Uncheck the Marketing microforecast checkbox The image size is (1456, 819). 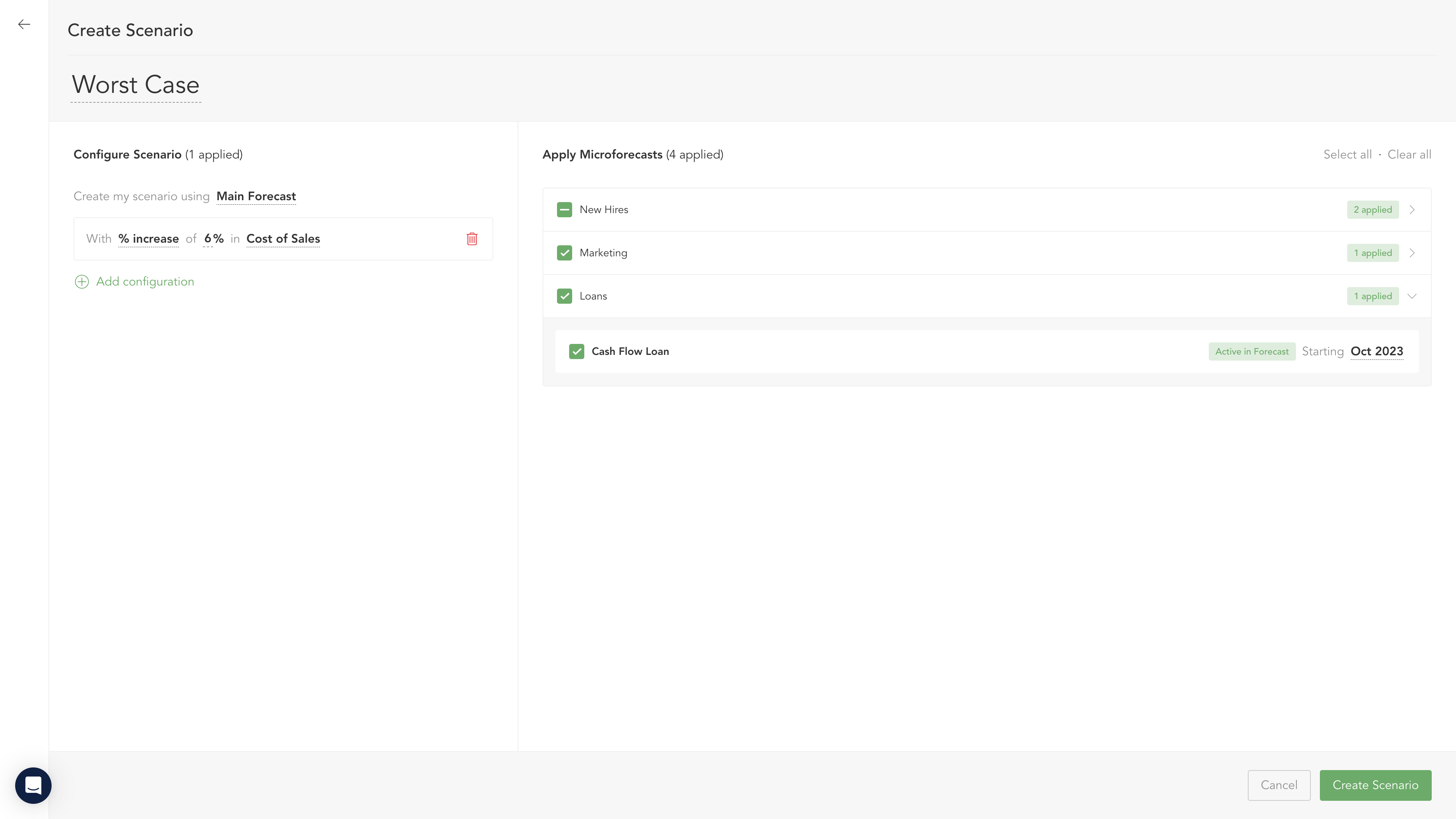pos(564,253)
